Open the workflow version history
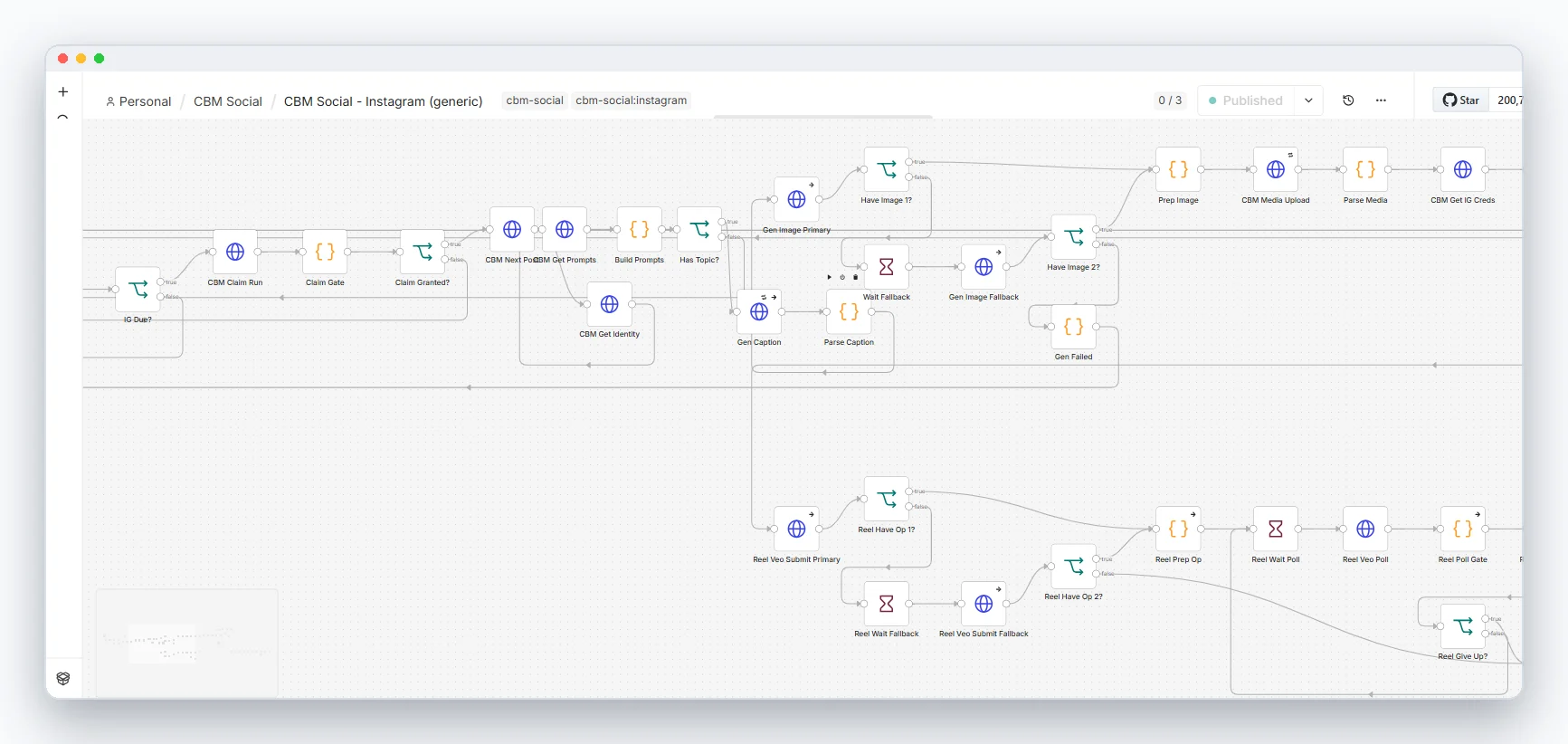1568x744 pixels. 1348,100
